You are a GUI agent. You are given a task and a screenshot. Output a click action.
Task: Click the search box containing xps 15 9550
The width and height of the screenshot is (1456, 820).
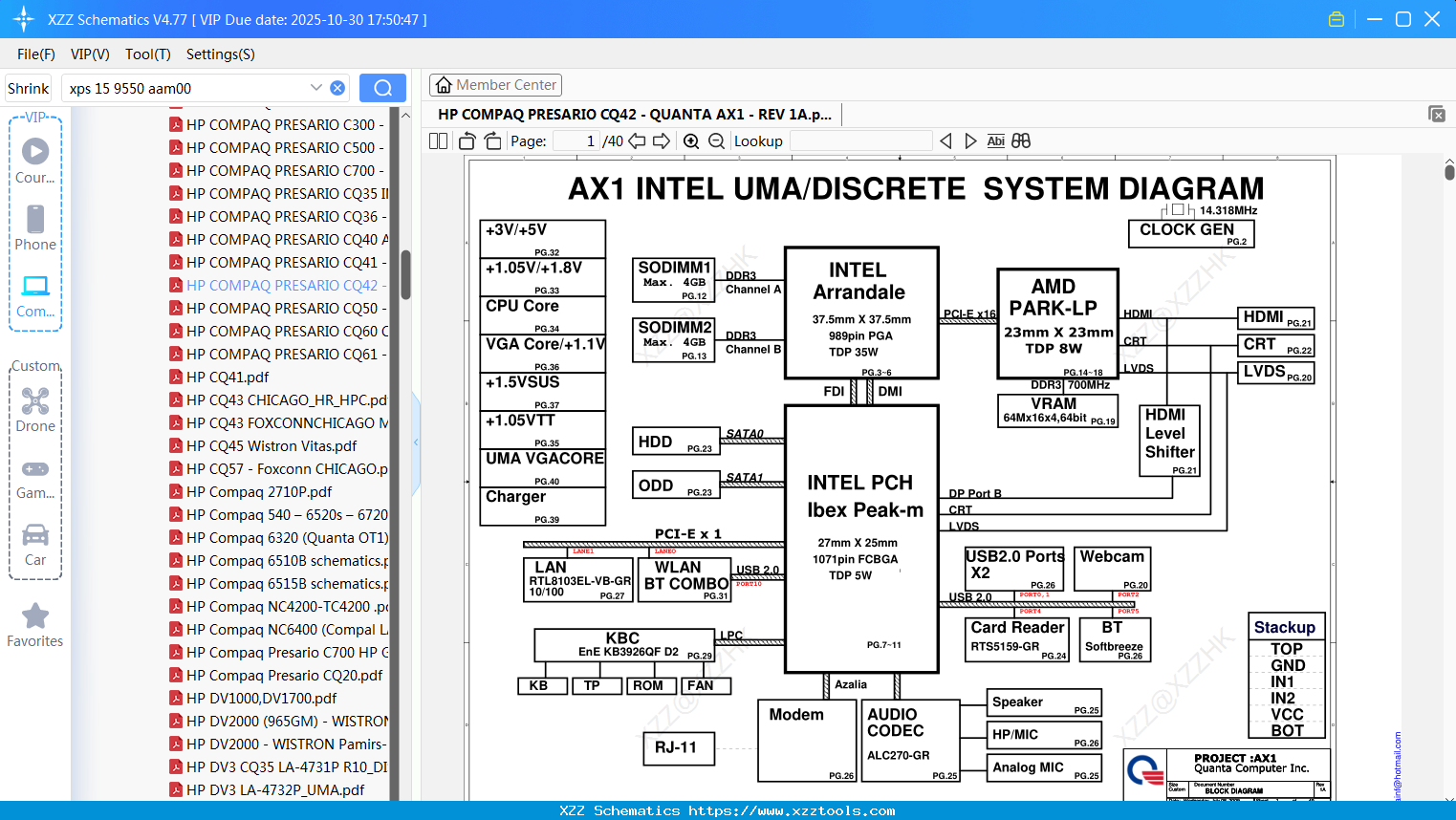187,88
